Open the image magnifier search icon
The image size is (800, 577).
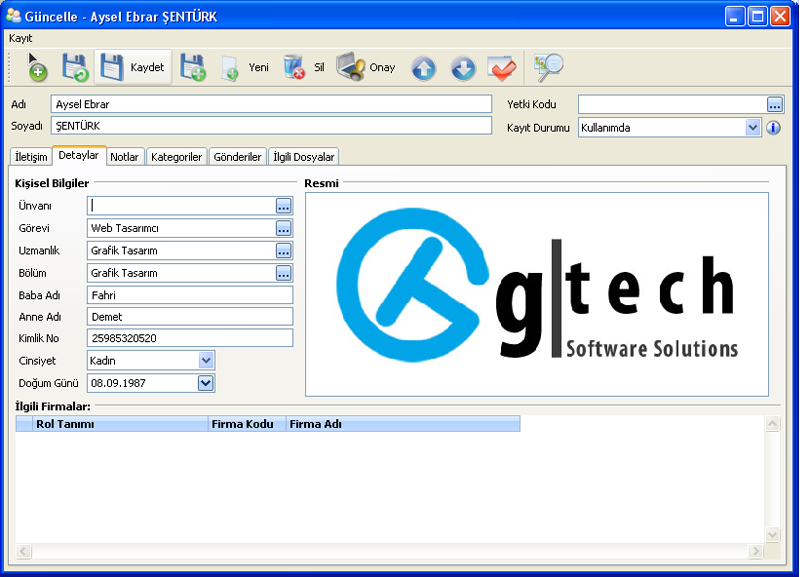(548, 67)
